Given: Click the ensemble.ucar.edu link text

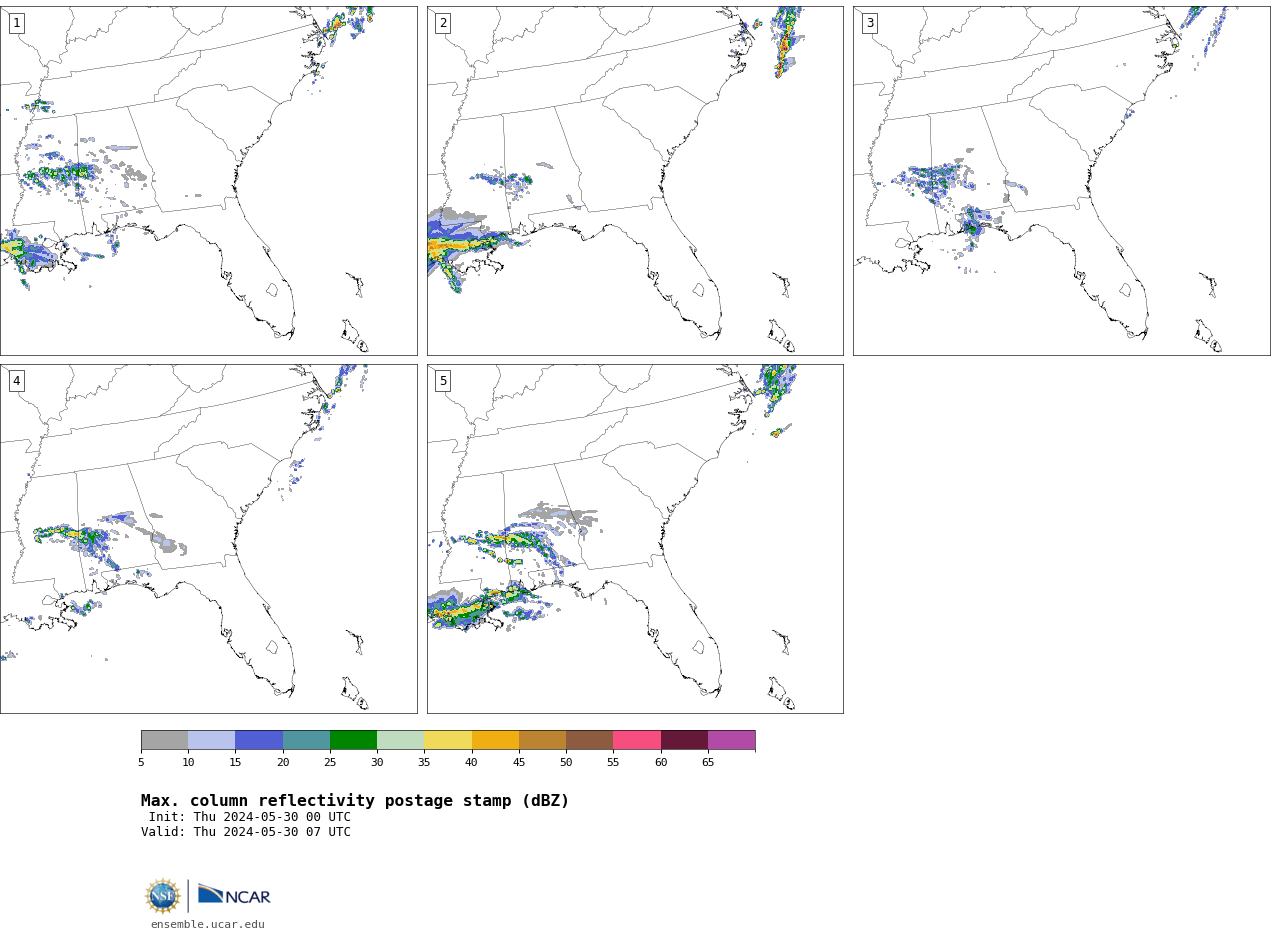Looking at the screenshot, I should 208,925.
